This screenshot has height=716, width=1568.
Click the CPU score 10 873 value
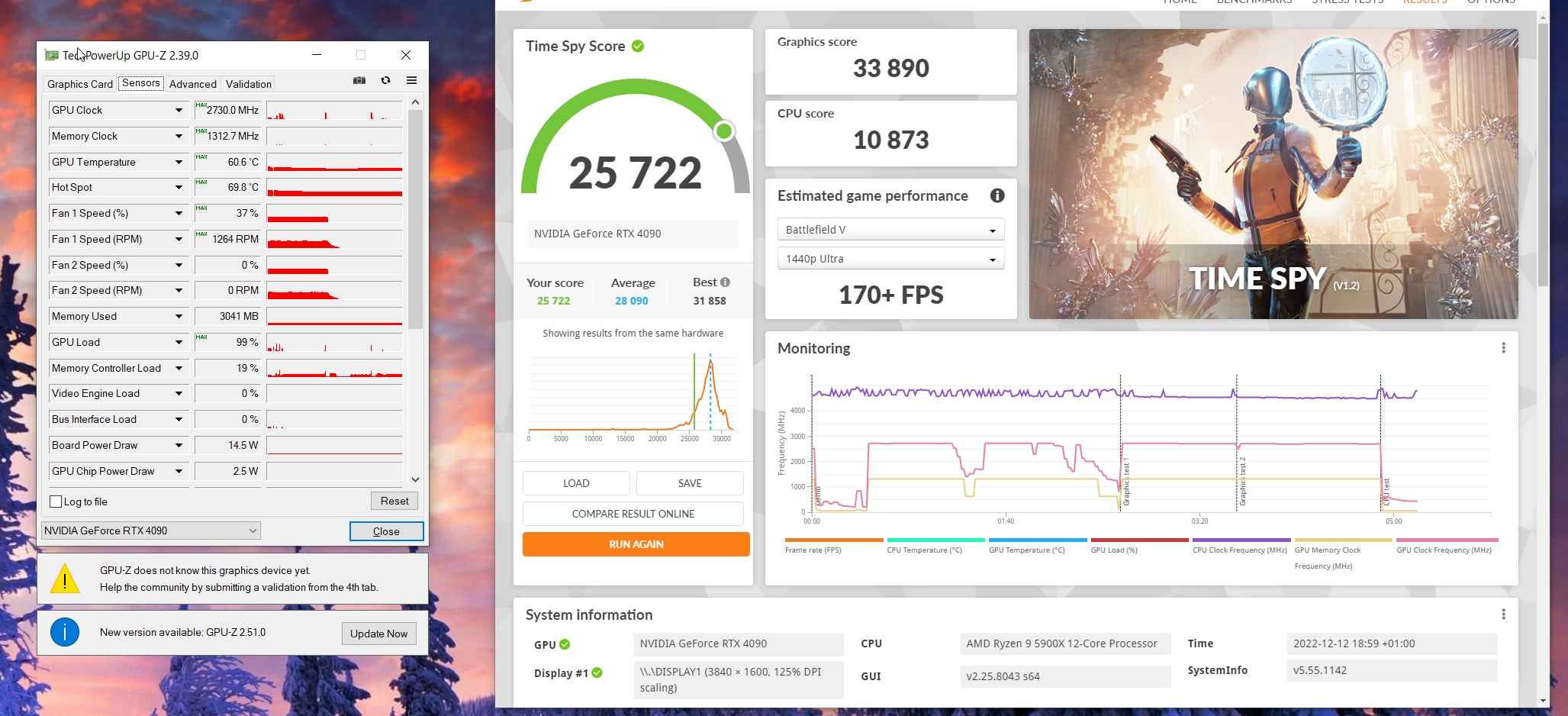pos(891,140)
